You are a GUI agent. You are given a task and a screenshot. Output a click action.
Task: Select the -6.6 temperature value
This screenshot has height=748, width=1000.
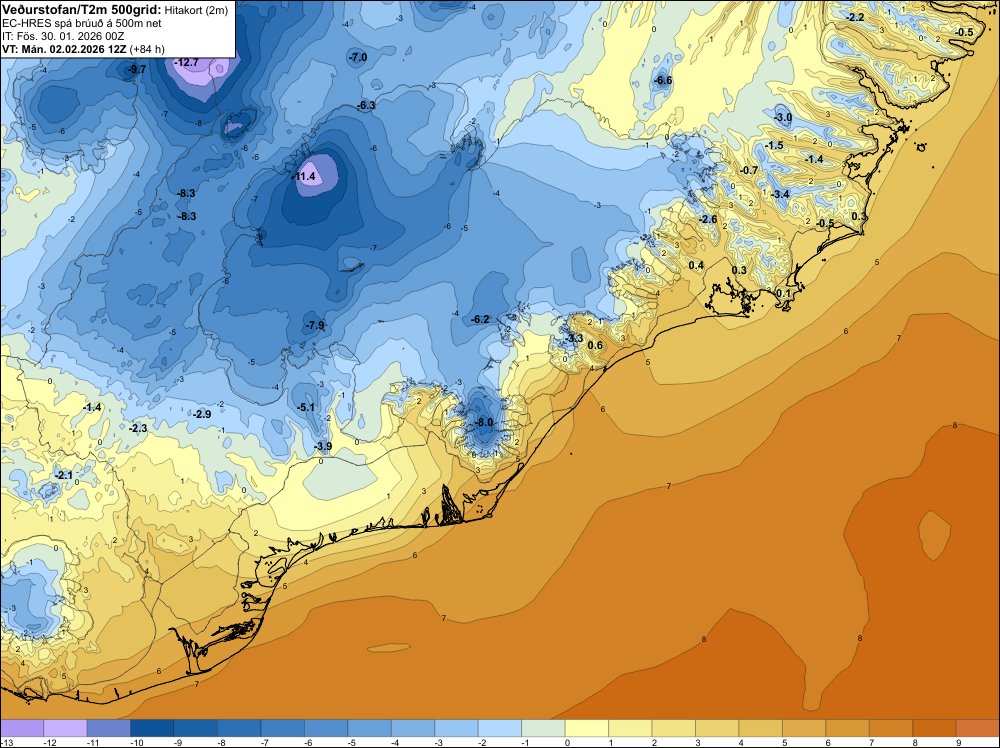(663, 80)
